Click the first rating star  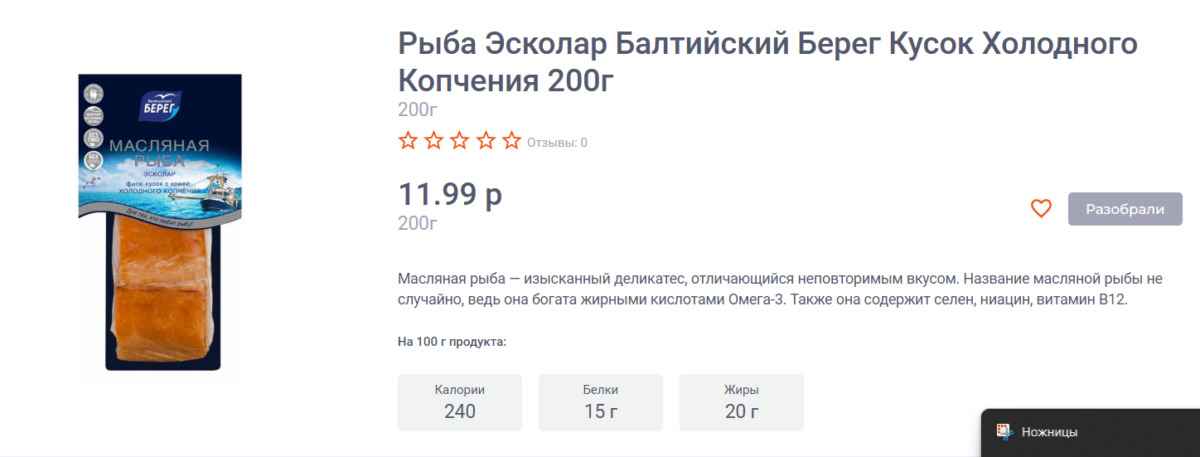(x=408, y=141)
